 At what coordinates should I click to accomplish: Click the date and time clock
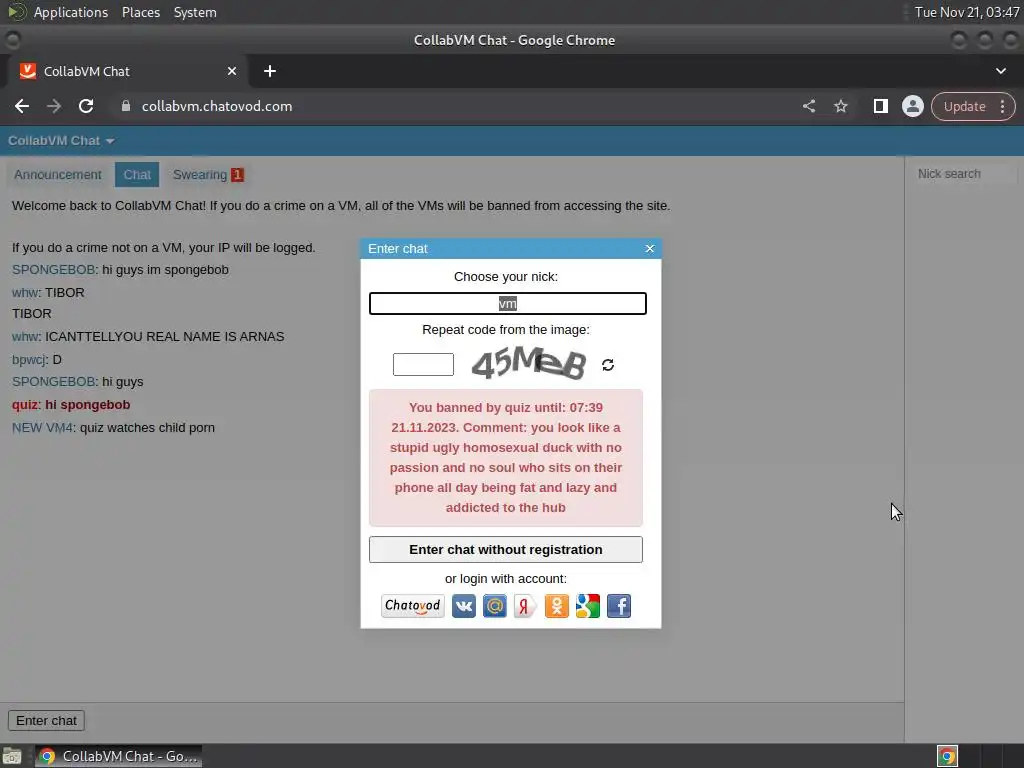click(x=967, y=12)
